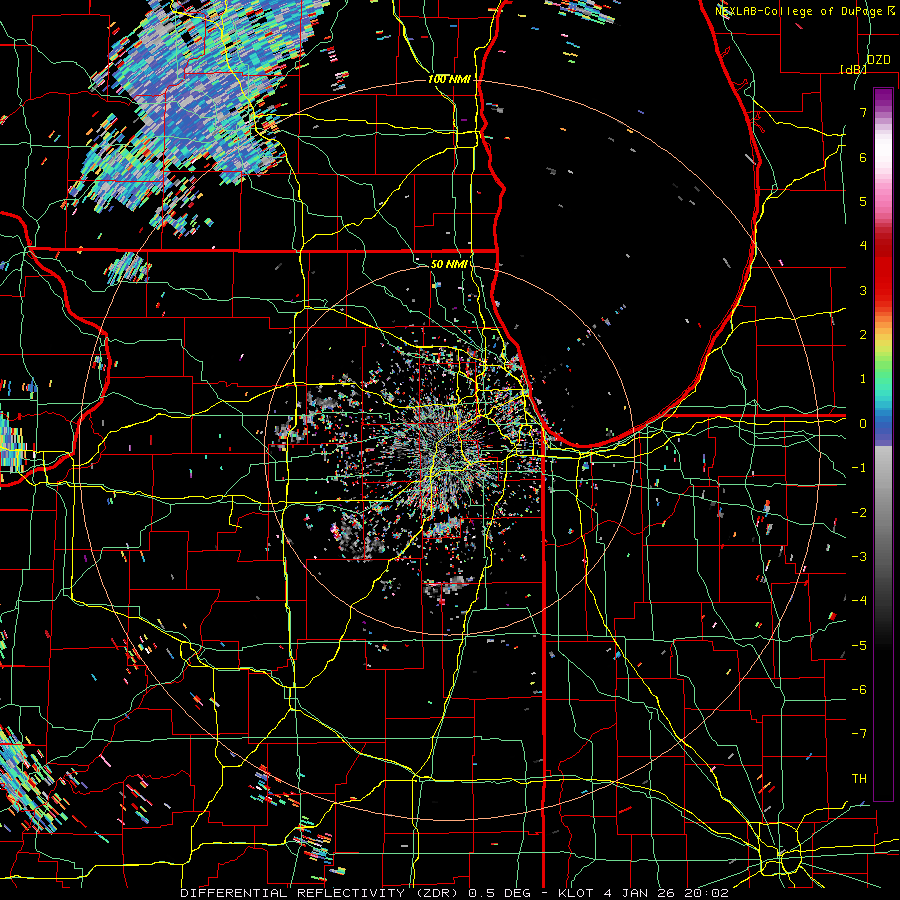Image resolution: width=900 pixels, height=900 pixels.
Task: Click the "100 NMI" range ring label
Action: tap(449, 79)
